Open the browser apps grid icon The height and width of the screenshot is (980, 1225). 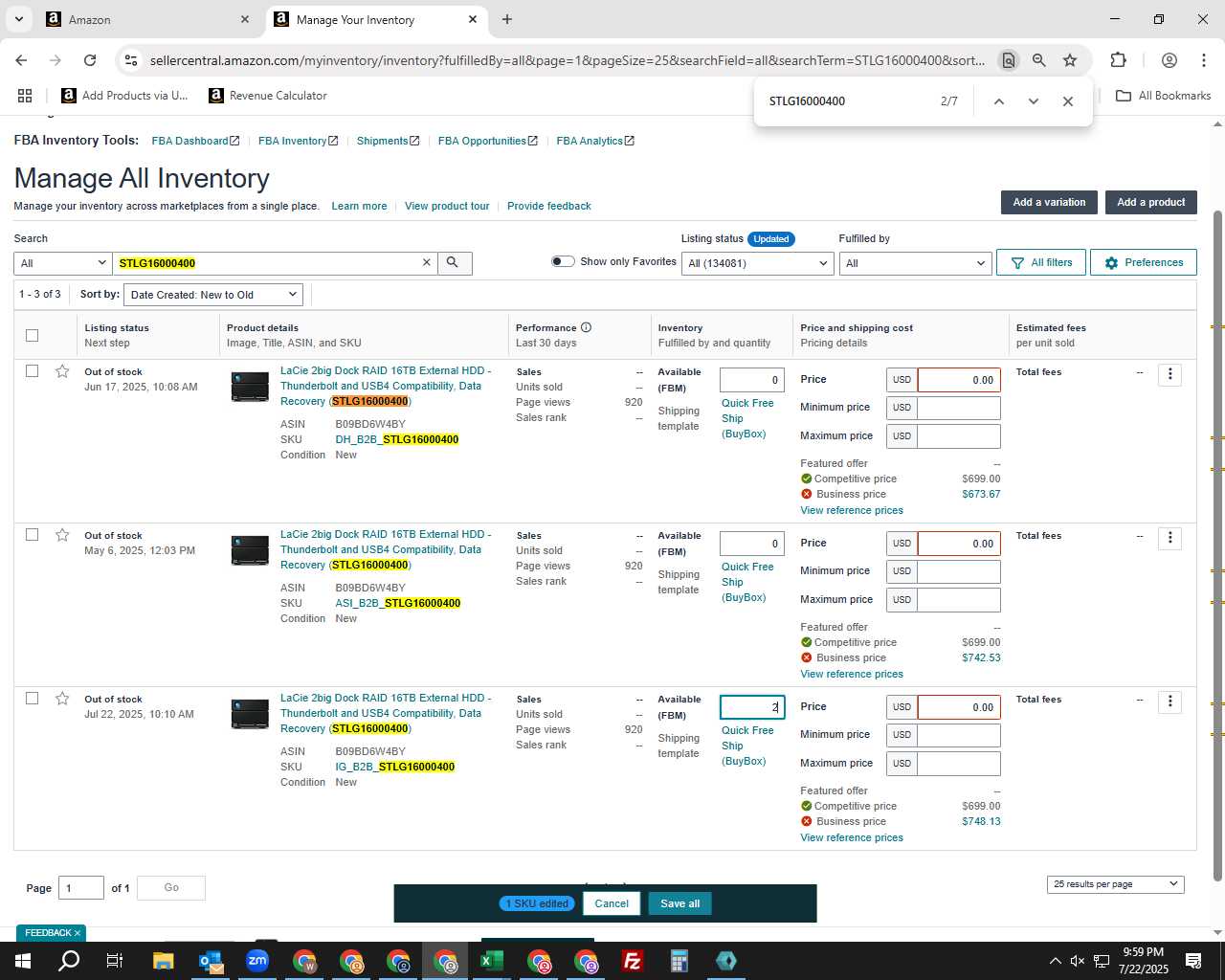(25, 96)
